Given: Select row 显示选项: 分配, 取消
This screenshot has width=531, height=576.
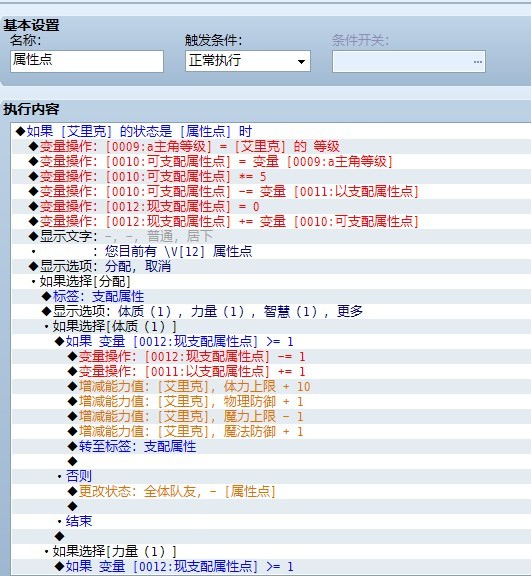Looking at the screenshot, I should point(271,266).
